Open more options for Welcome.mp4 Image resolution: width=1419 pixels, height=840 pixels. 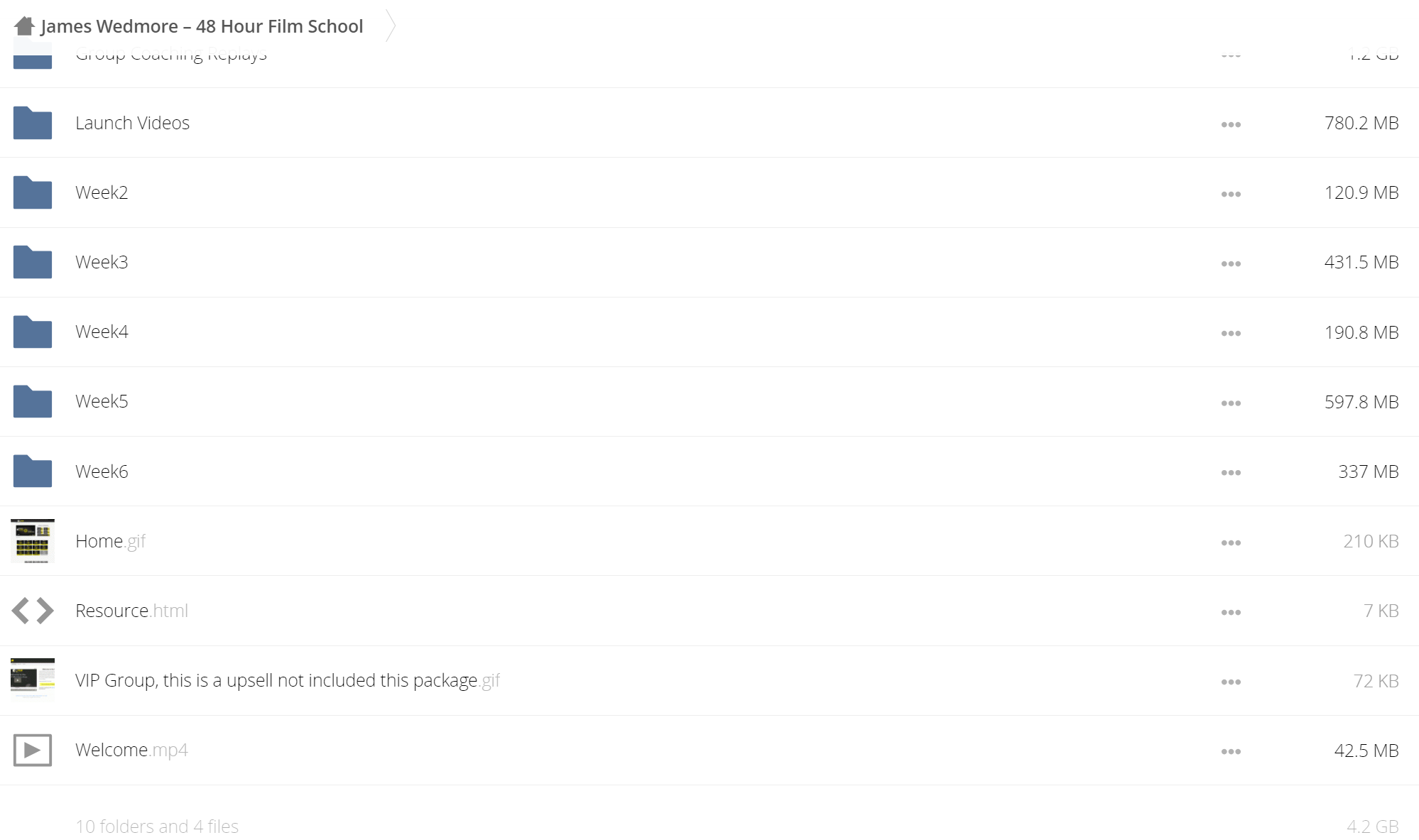(x=1231, y=751)
